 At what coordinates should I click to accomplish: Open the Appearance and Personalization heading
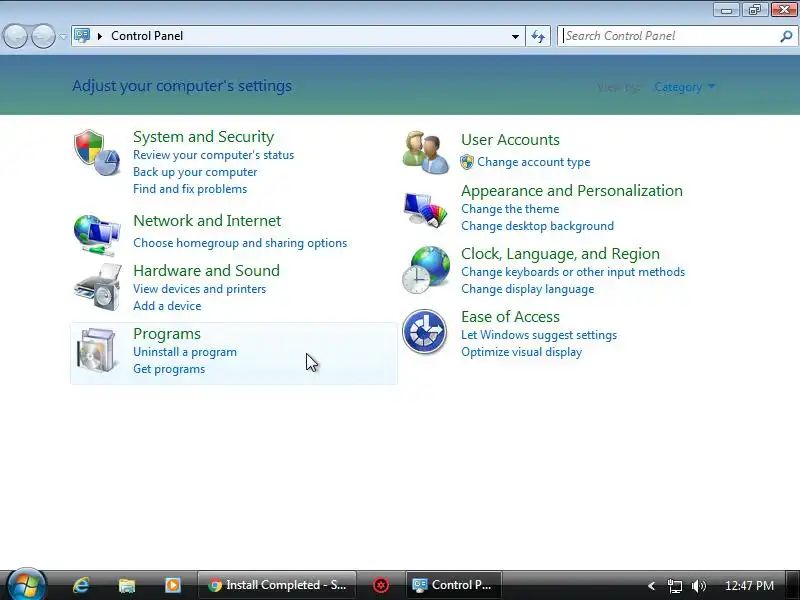tap(572, 191)
